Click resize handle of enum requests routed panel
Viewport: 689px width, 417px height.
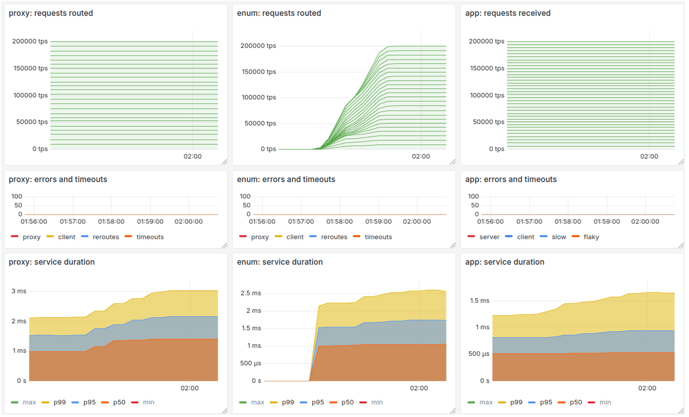(452, 161)
